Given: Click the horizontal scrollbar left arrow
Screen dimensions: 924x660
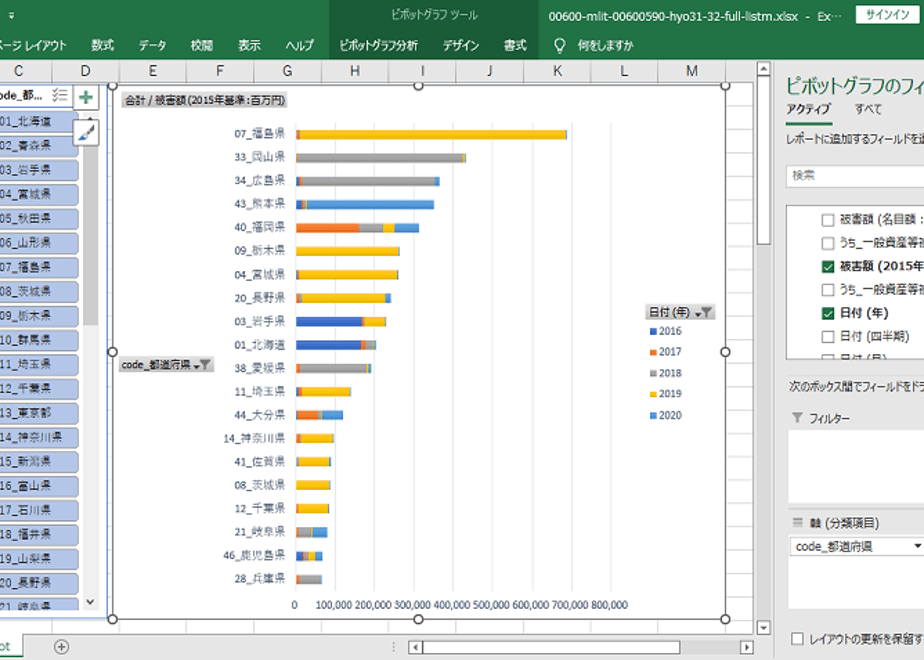Looking at the screenshot, I should pyautogui.click(x=415, y=647).
